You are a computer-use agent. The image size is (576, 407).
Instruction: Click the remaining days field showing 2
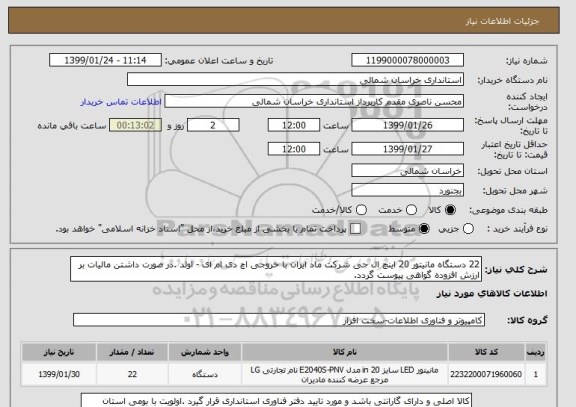point(213,125)
